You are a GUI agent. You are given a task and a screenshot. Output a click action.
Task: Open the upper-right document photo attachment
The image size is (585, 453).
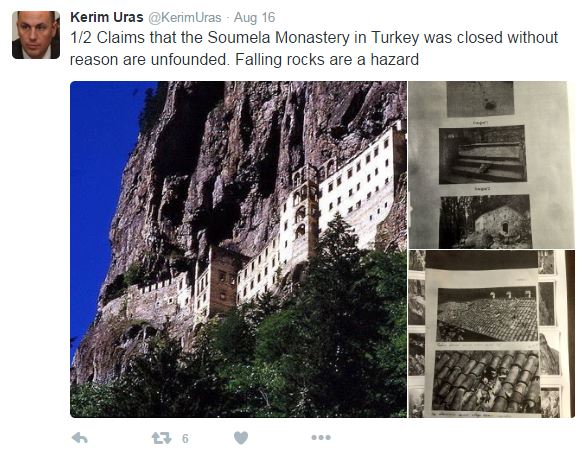coord(491,165)
